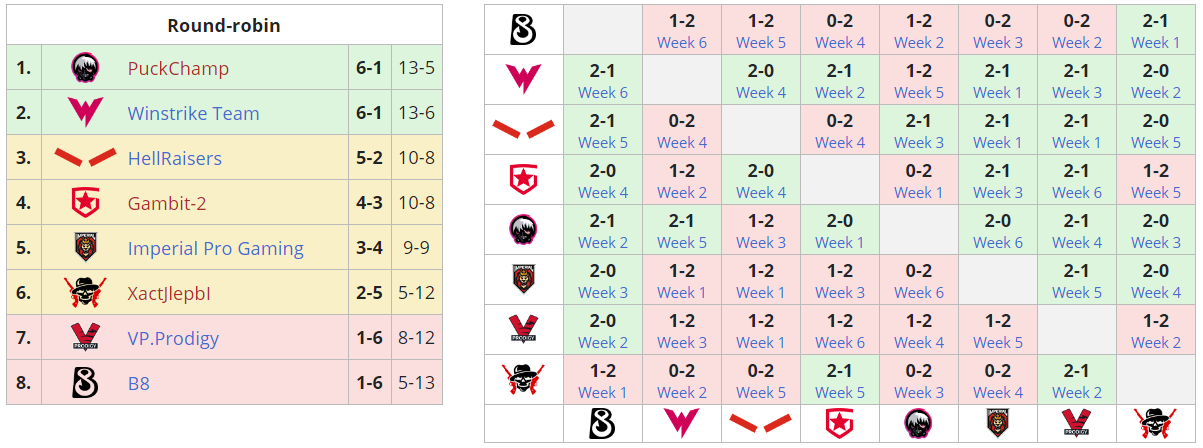Click the PuckChamp logo in the standings table
1203x448 pixels.
click(x=84, y=68)
